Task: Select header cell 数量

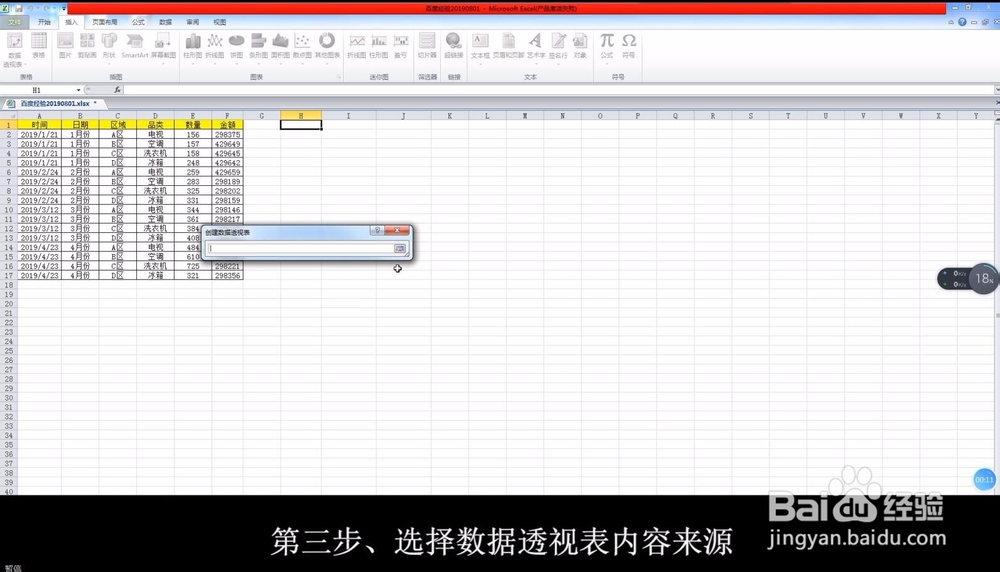Action: (193, 125)
